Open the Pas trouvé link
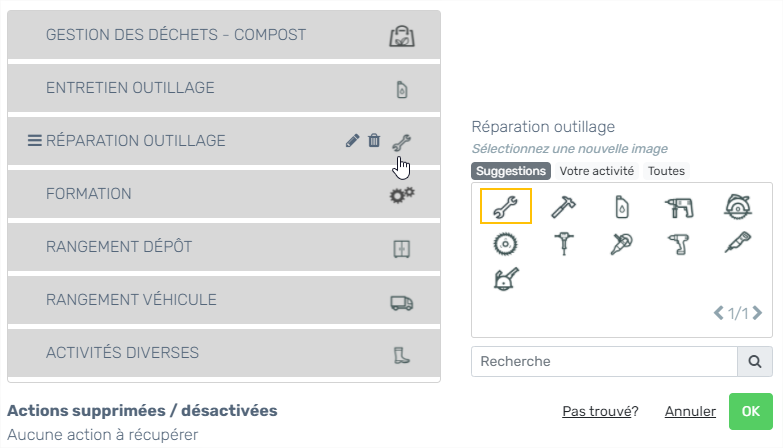The image size is (783, 448). click(x=600, y=412)
